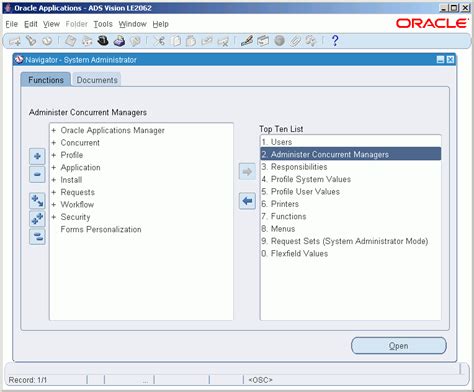Click the Paste toolbar icon

coord(191,41)
